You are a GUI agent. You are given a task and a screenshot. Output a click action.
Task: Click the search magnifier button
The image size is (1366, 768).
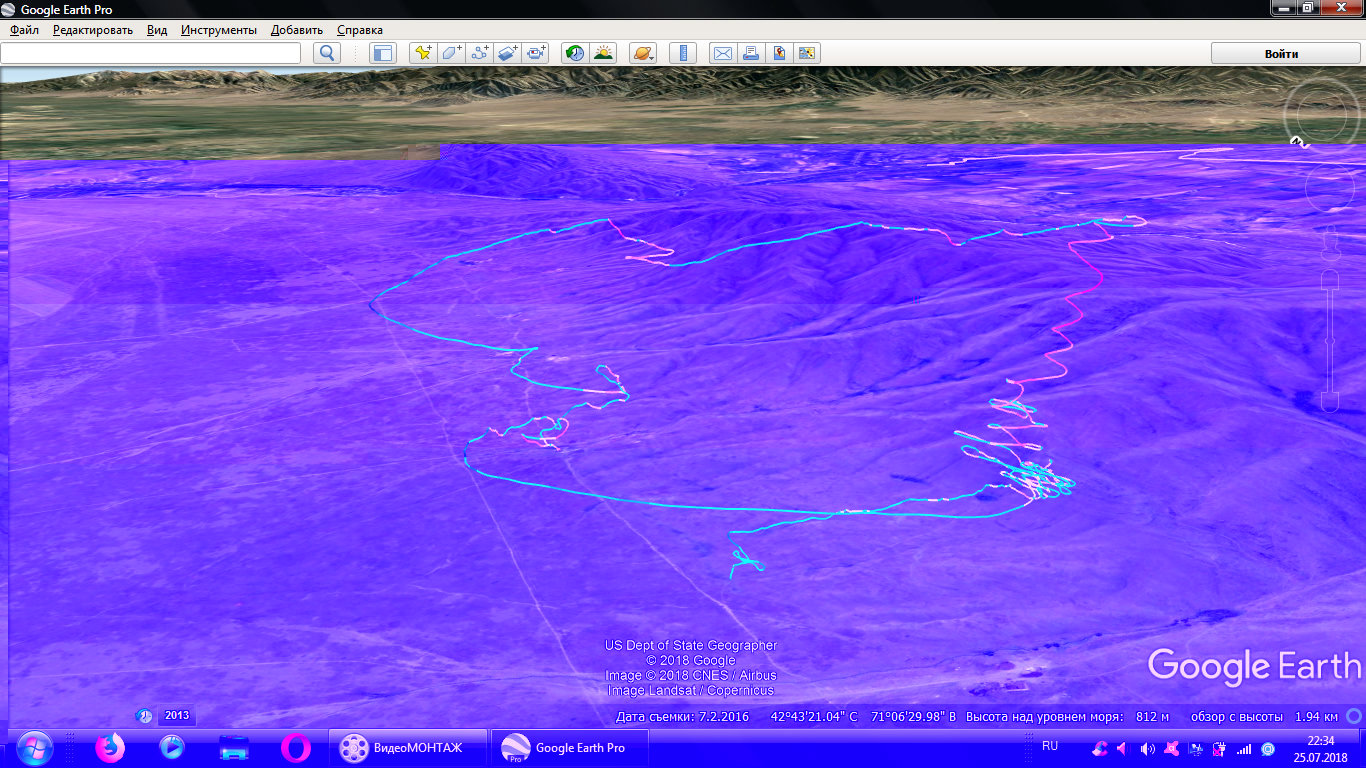tap(327, 53)
